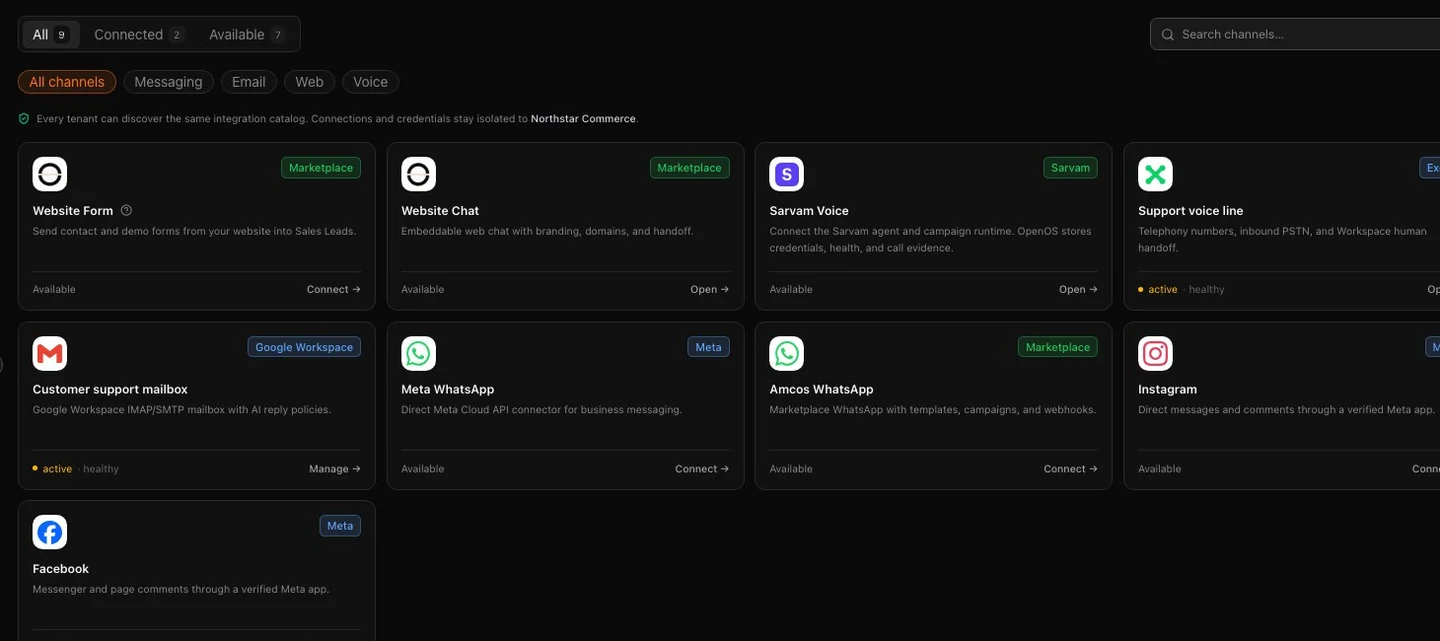
Task: Click the Website Chat logo icon
Action: click(419, 174)
